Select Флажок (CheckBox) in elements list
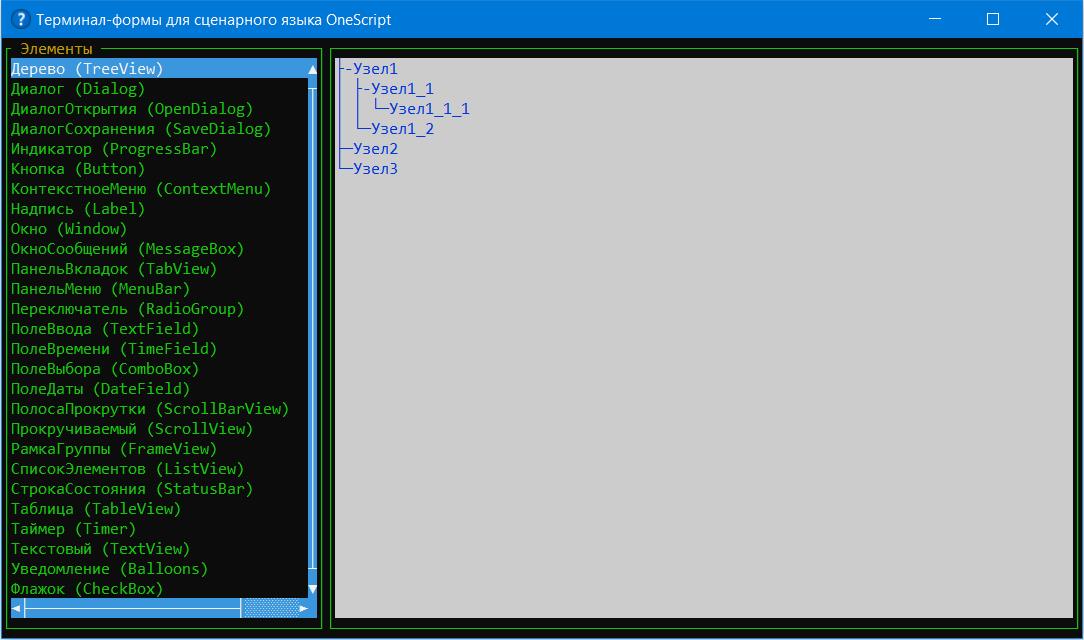 tap(87, 589)
